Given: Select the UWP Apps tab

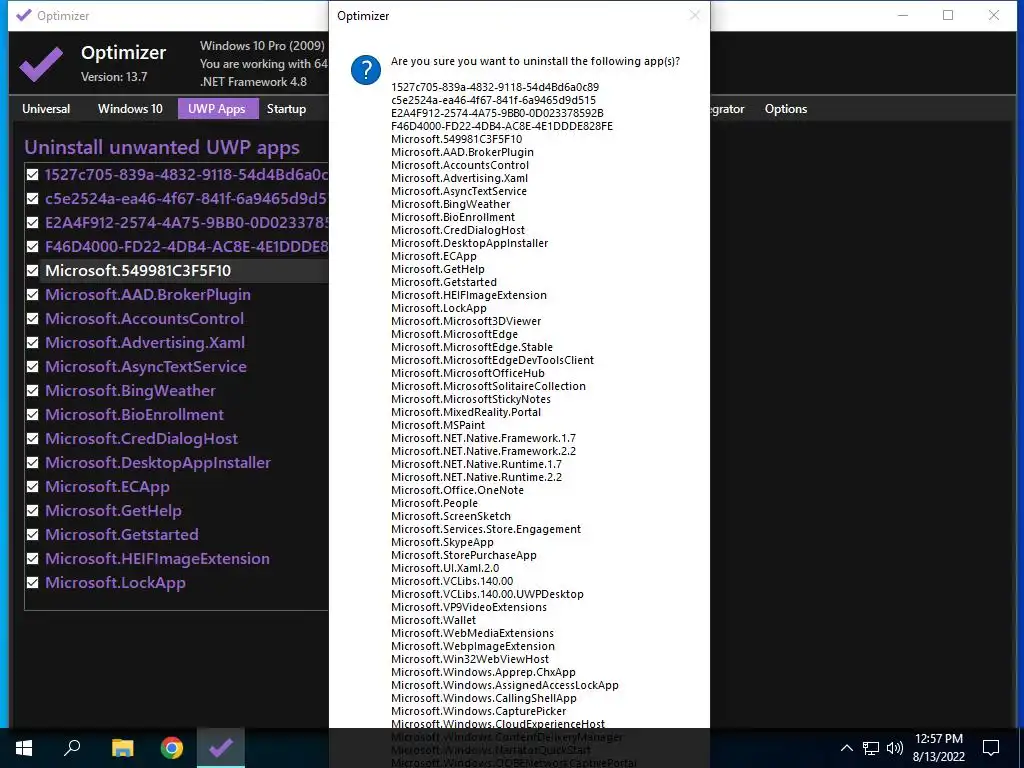Looking at the screenshot, I should [x=217, y=109].
